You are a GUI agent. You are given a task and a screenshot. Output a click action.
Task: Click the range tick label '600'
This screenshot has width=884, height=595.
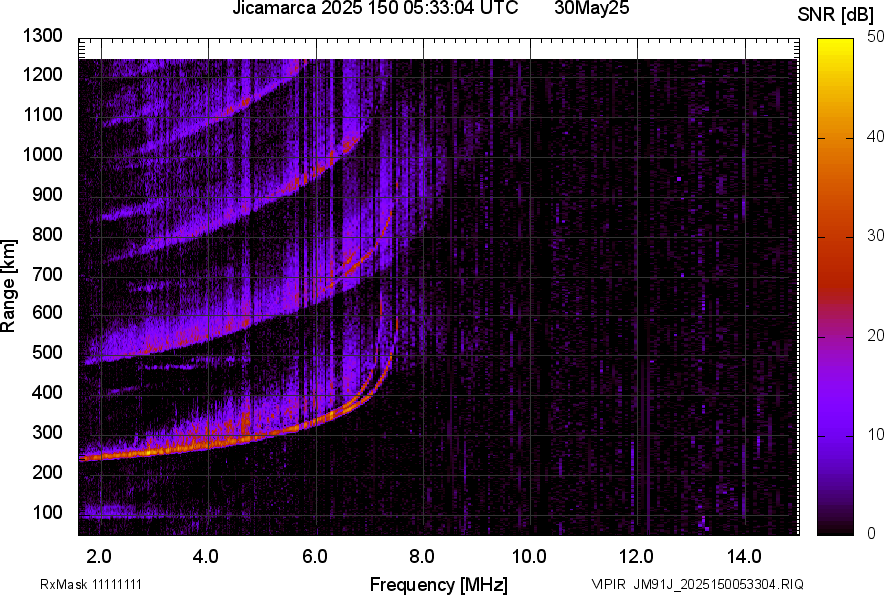47,312
